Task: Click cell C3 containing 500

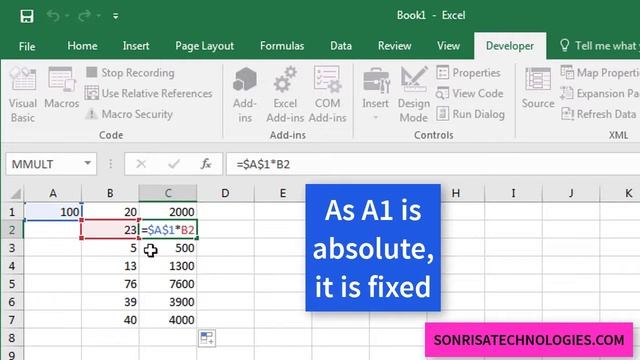Action: pyautogui.click(x=168, y=248)
